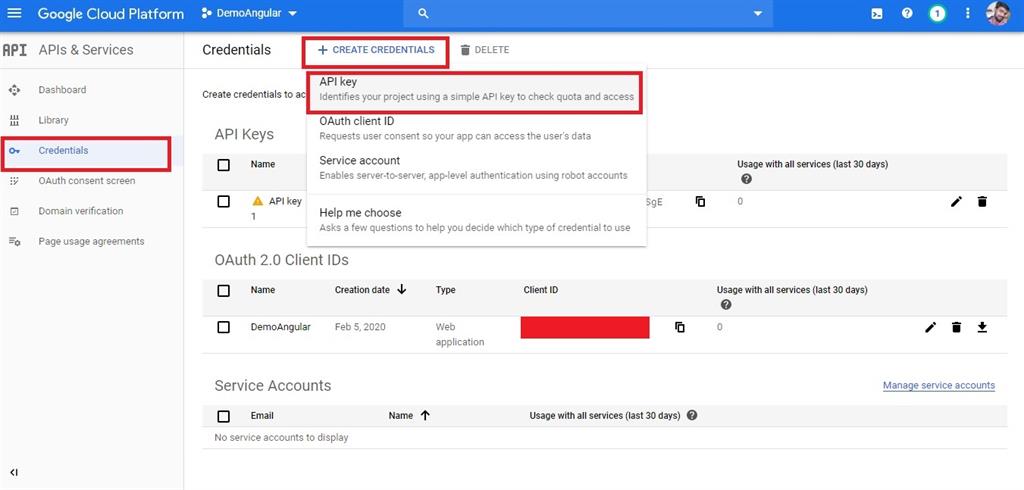This screenshot has width=1024, height=490.
Task: Click the Credentials key icon
Action: [x=14, y=151]
